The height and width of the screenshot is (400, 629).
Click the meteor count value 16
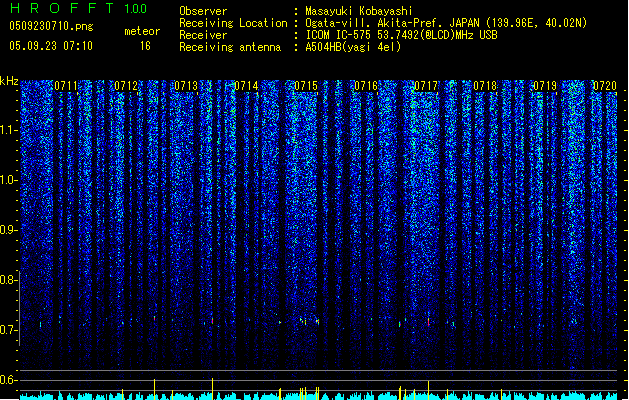[x=145, y=46]
